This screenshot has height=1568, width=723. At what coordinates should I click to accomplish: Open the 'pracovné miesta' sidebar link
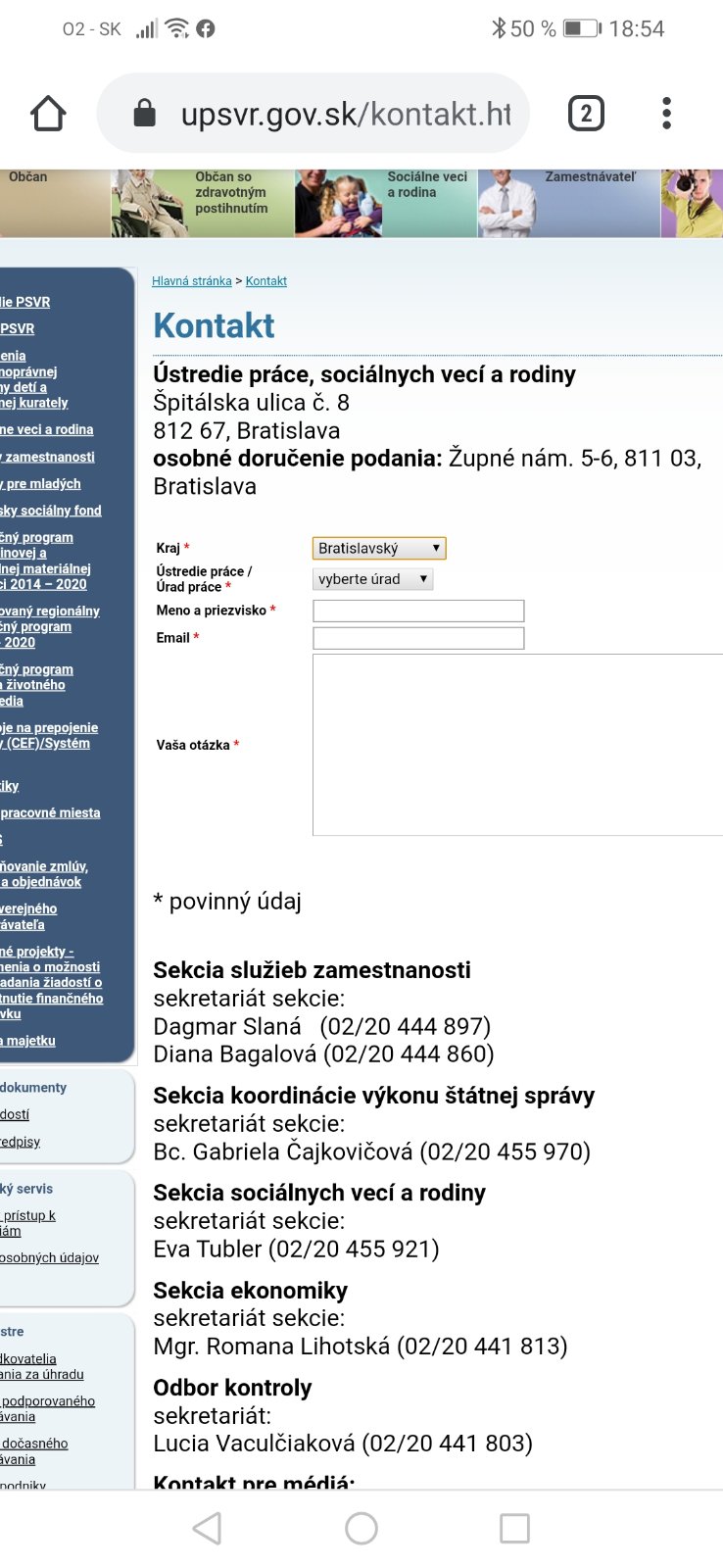point(51,813)
